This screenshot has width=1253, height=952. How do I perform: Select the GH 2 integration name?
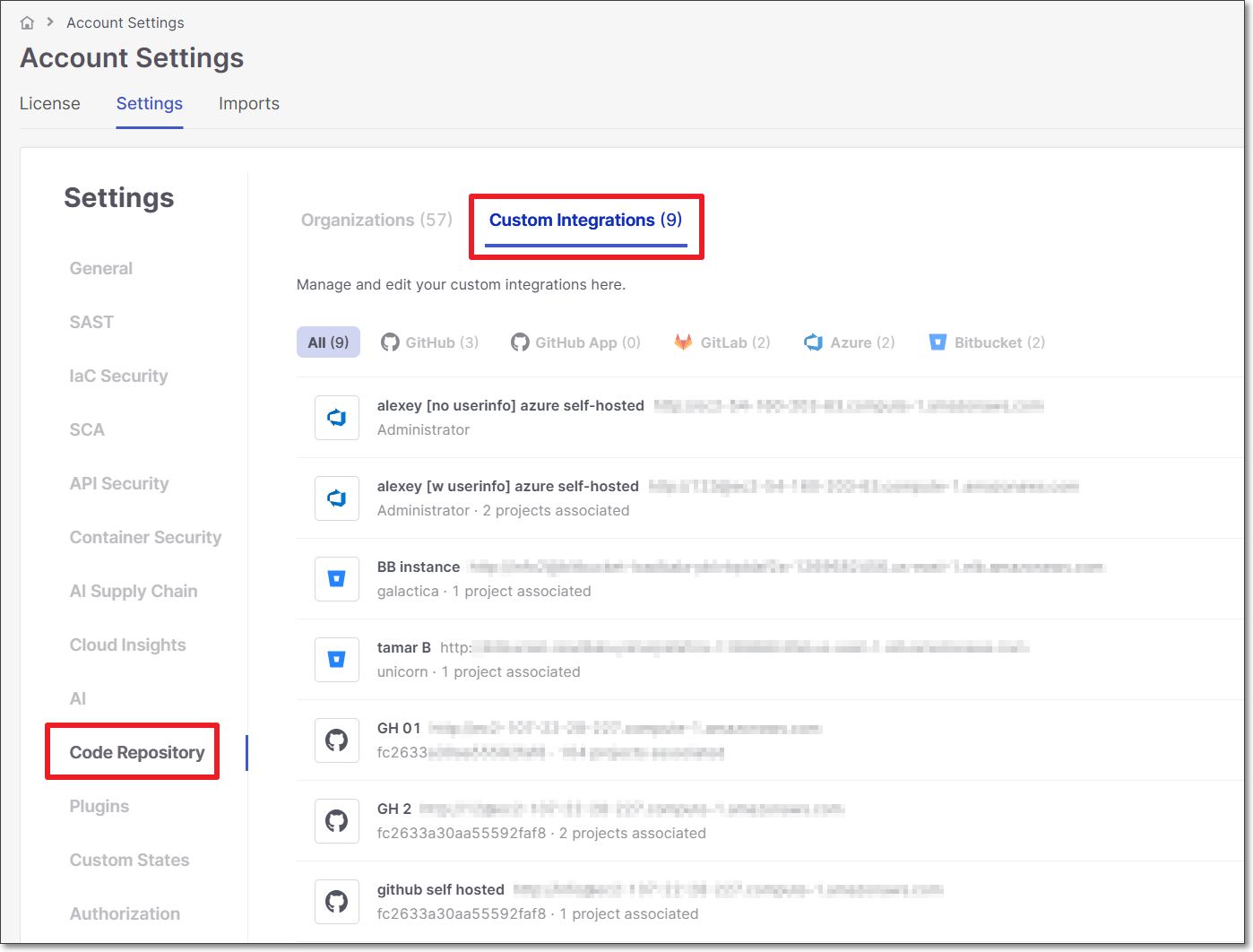pyautogui.click(x=394, y=809)
